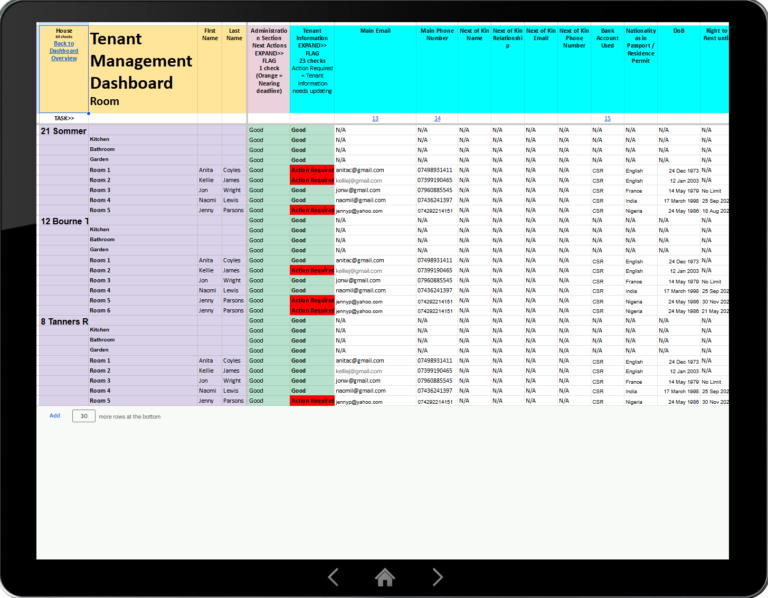Click the Add link below the table
The width and height of the screenshot is (768, 598).
55,416
